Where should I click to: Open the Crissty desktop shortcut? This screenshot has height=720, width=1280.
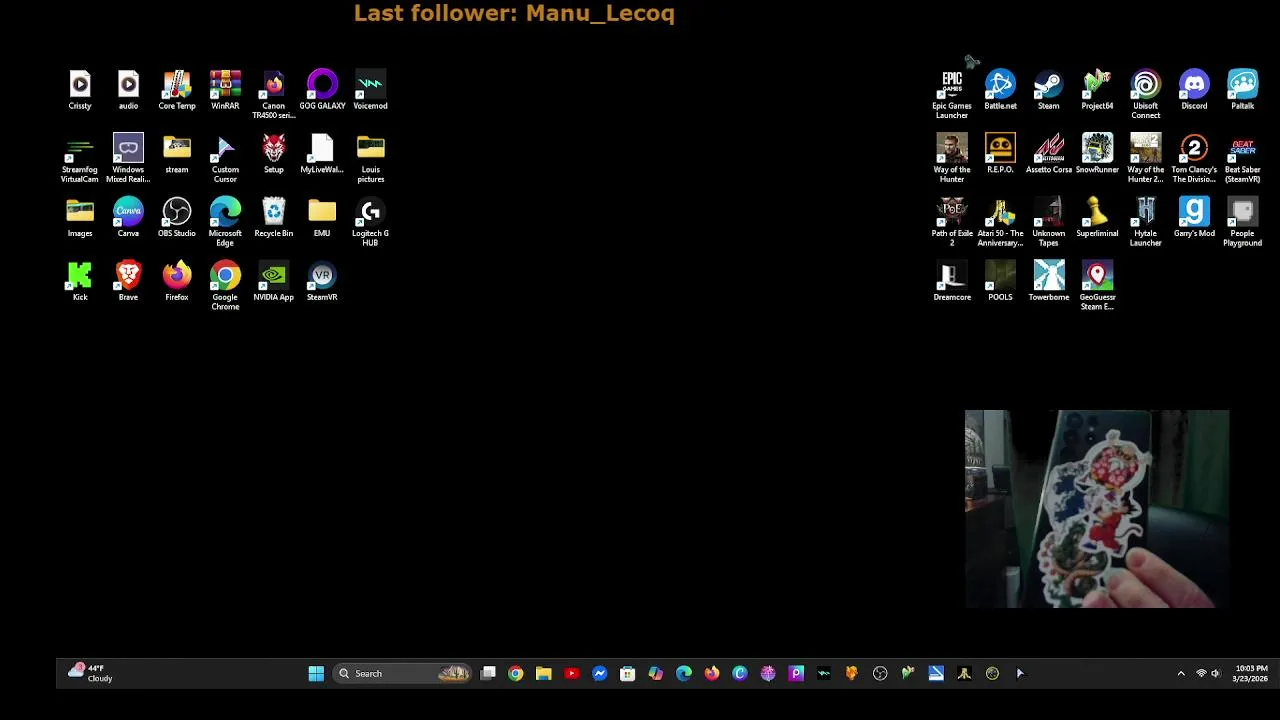[80, 90]
